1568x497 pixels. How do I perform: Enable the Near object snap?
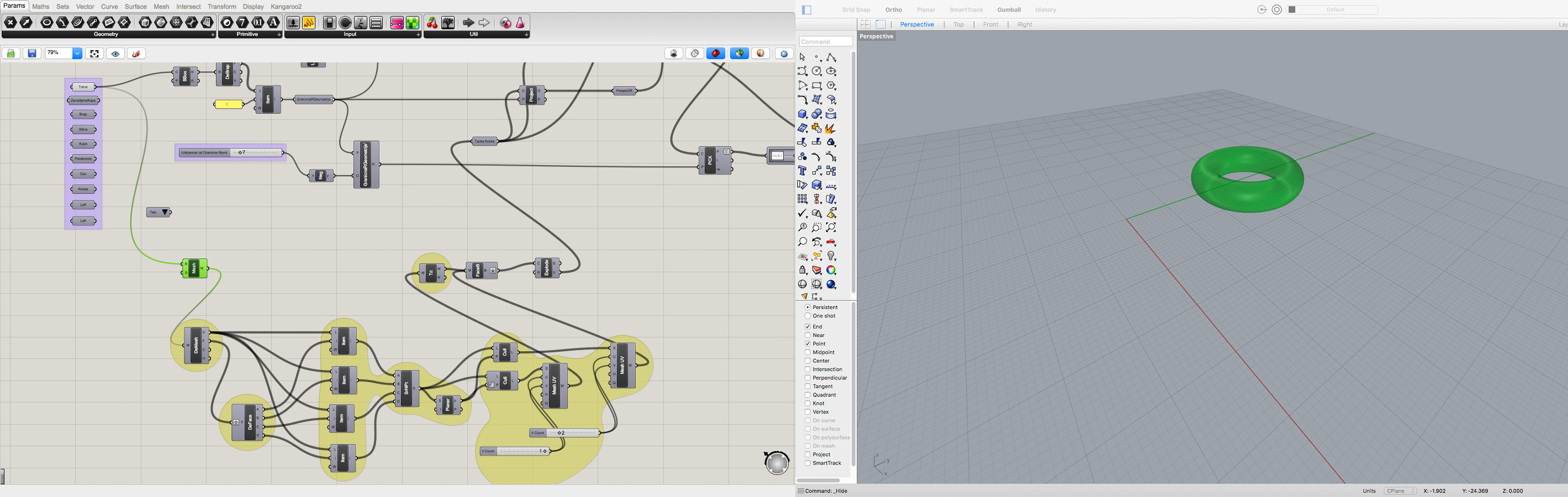(x=807, y=335)
